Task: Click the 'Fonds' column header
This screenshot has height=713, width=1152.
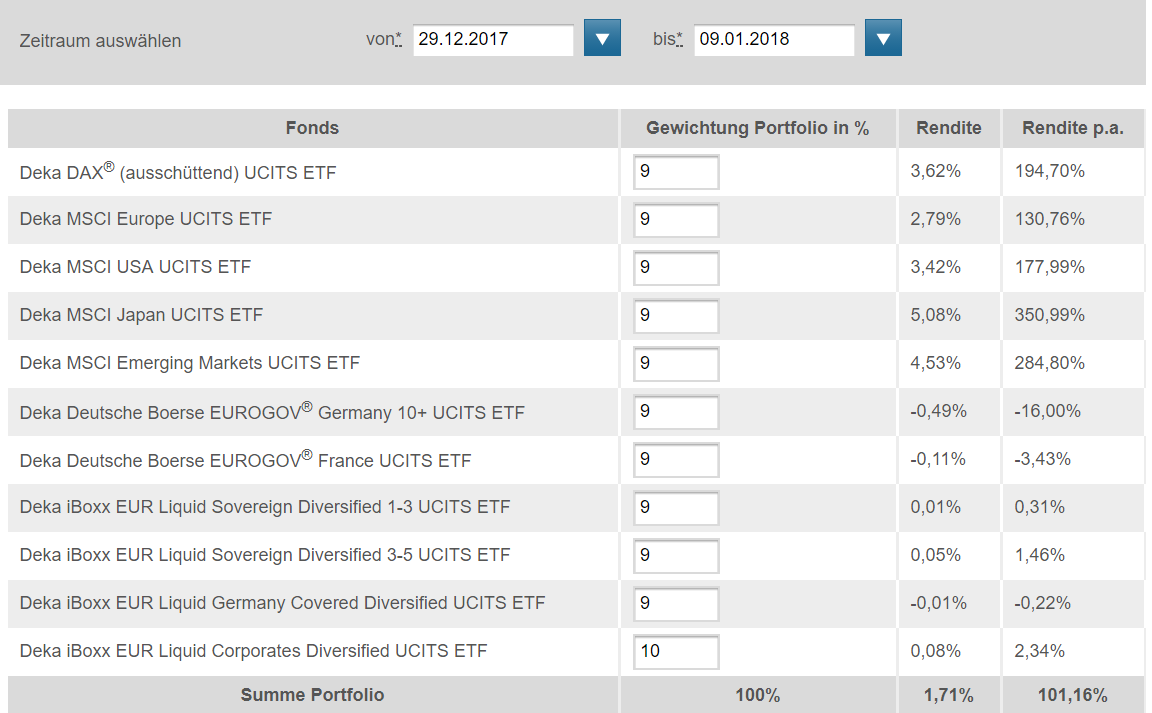Action: [x=312, y=128]
